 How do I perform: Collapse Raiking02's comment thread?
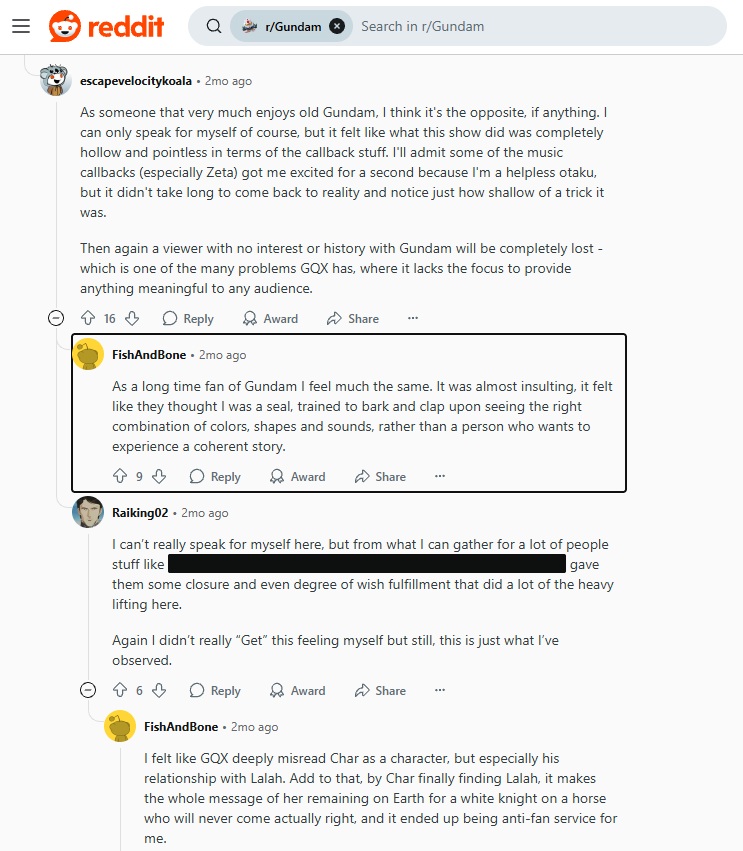pos(88,690)
